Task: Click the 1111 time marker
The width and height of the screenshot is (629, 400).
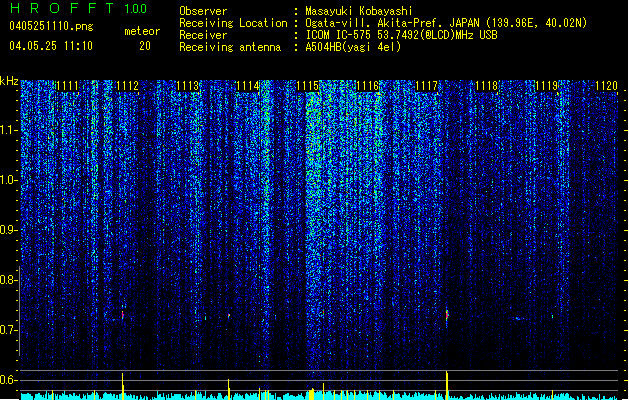Action: (x=67, y=86)
